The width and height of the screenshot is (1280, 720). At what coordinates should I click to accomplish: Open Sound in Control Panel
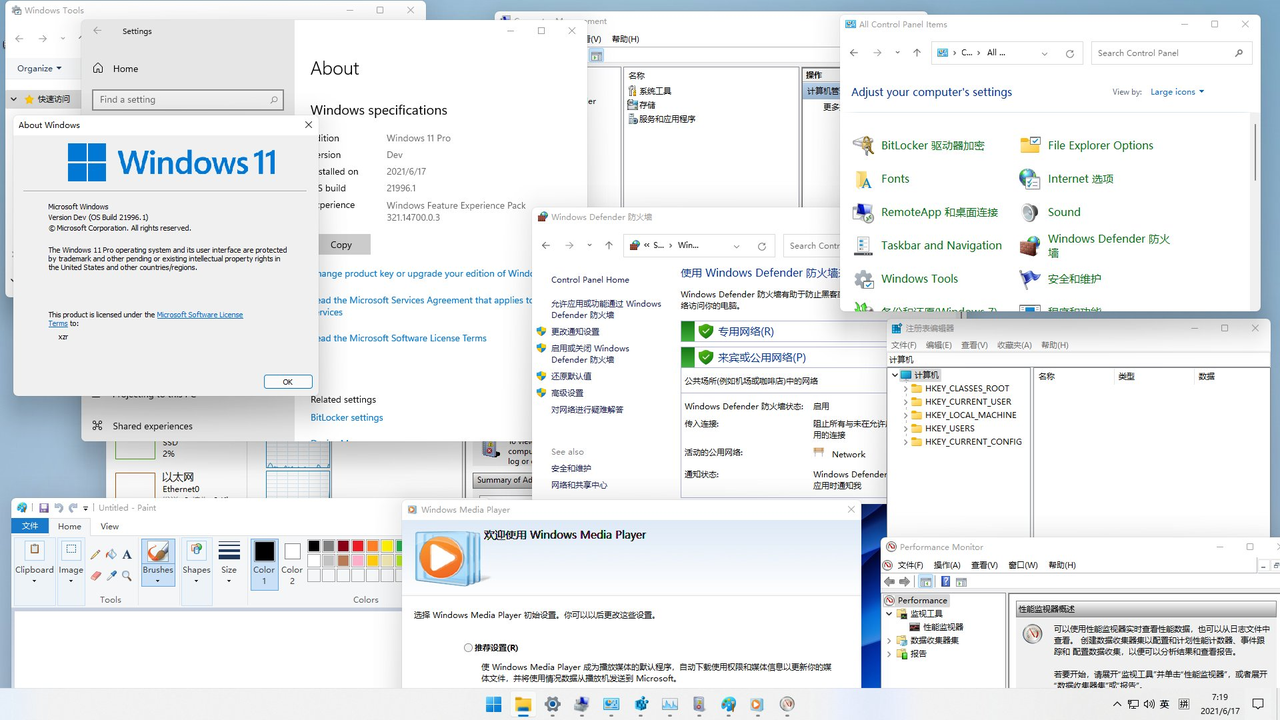coord(1064,212)
